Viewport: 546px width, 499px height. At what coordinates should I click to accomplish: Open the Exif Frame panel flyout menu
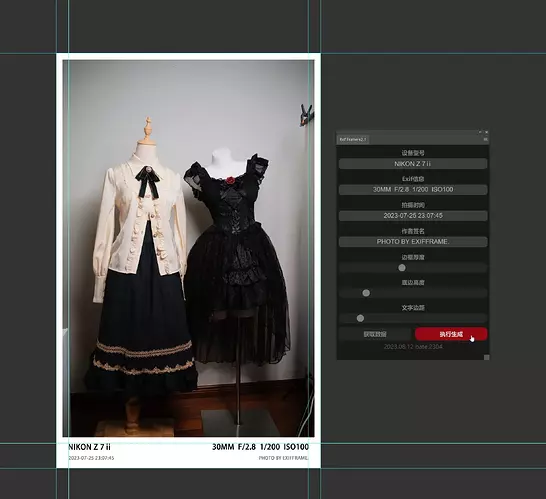tap(485, 139)
